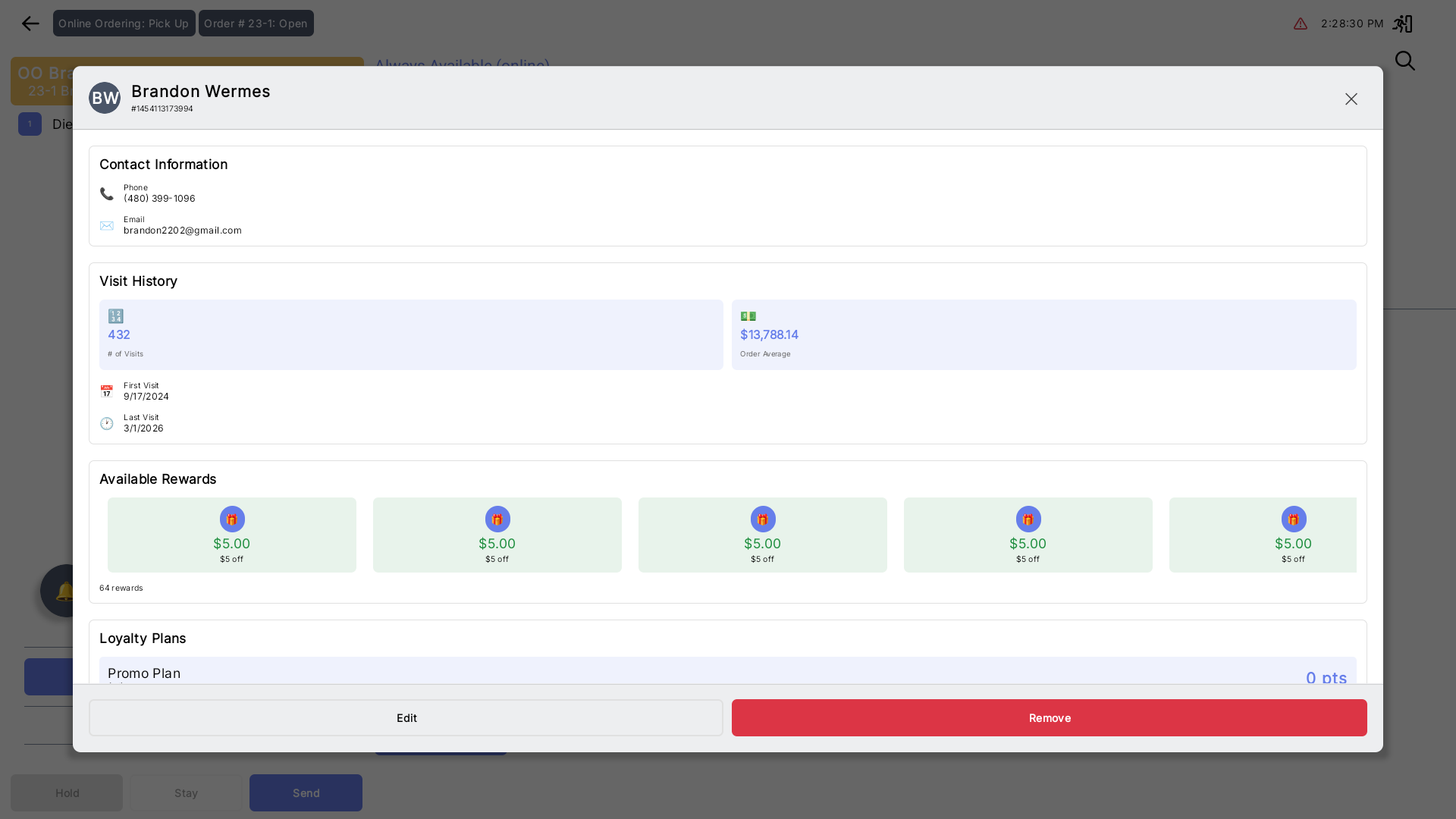Click the Order # 23-1: Open tag
This screenshot has height=819, width=1456.
pos(256,24)
